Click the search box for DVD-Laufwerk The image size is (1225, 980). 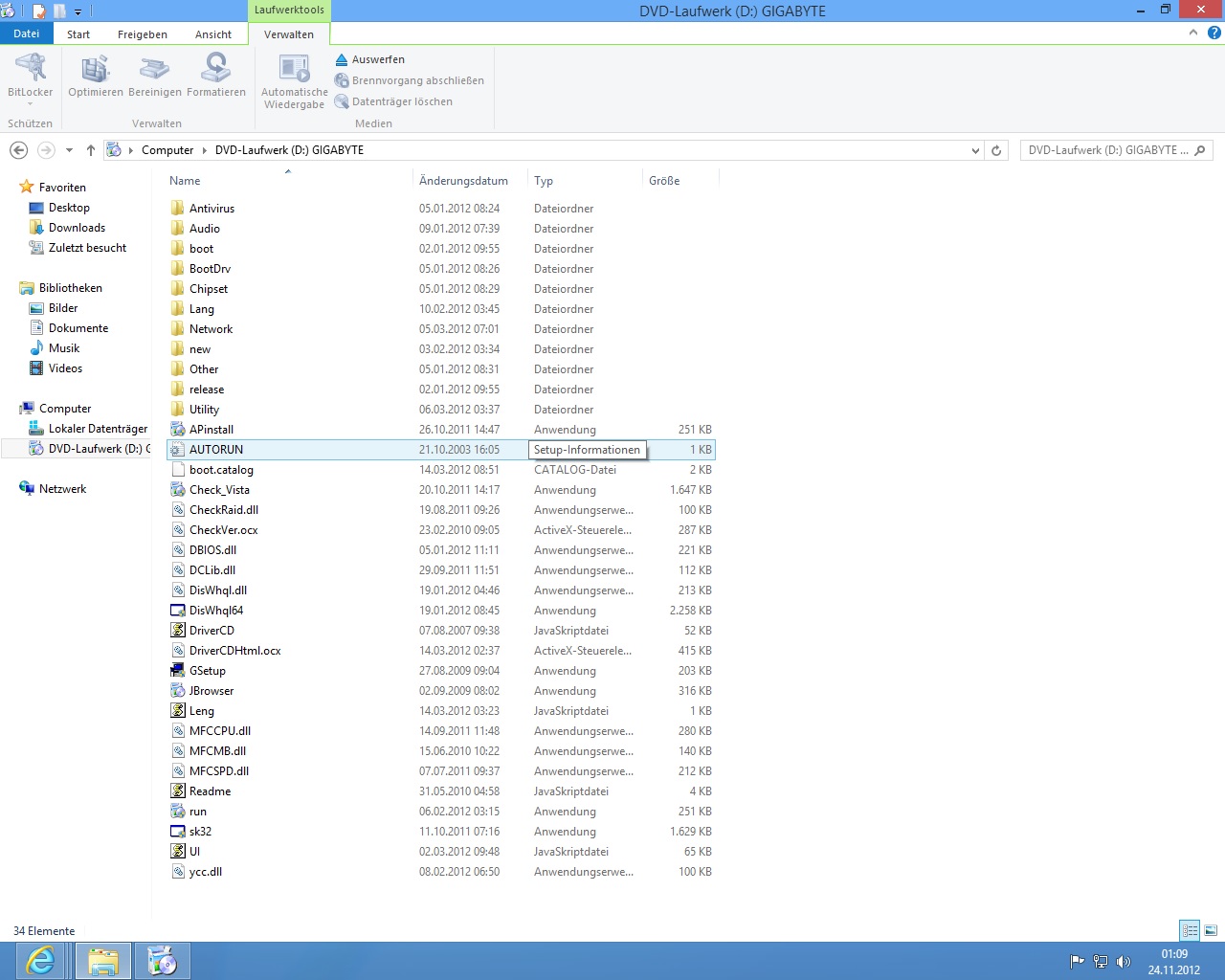click(x=1116, y=150)
